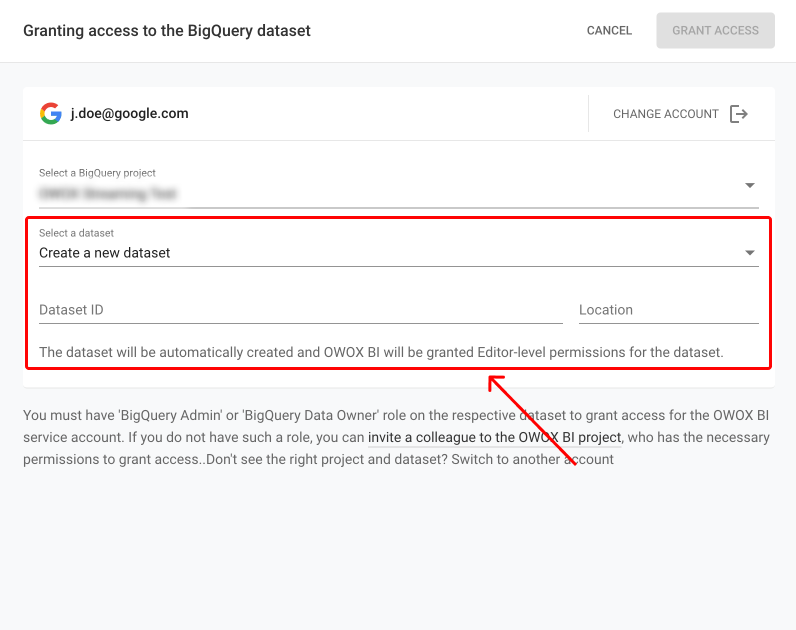The width and height of the screenshot is (796, 630).
Task: Focus the Location input field
Action: [x=669, y=310]
